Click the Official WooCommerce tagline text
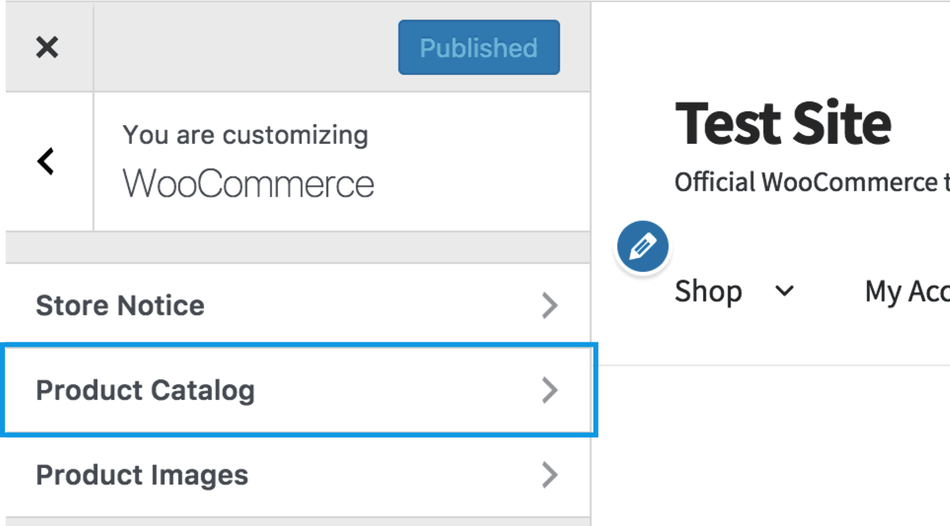 point(811,182)
